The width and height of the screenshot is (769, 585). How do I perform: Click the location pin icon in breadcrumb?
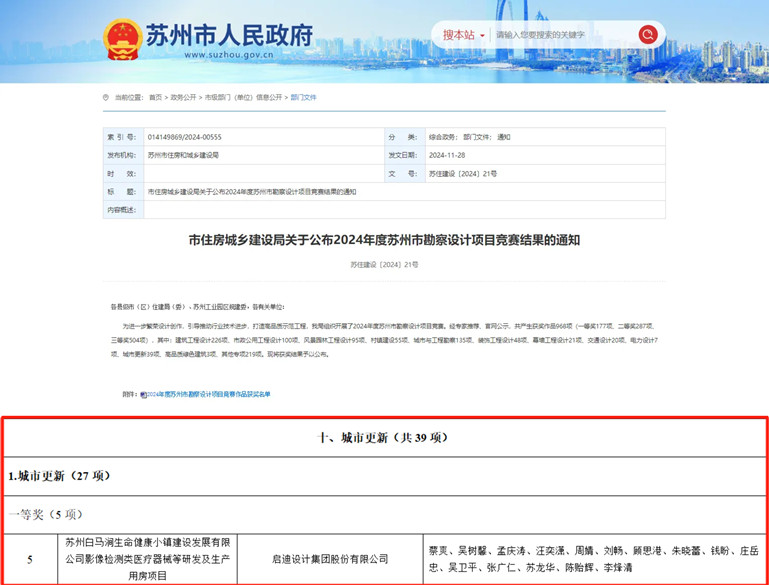[107, 97]
